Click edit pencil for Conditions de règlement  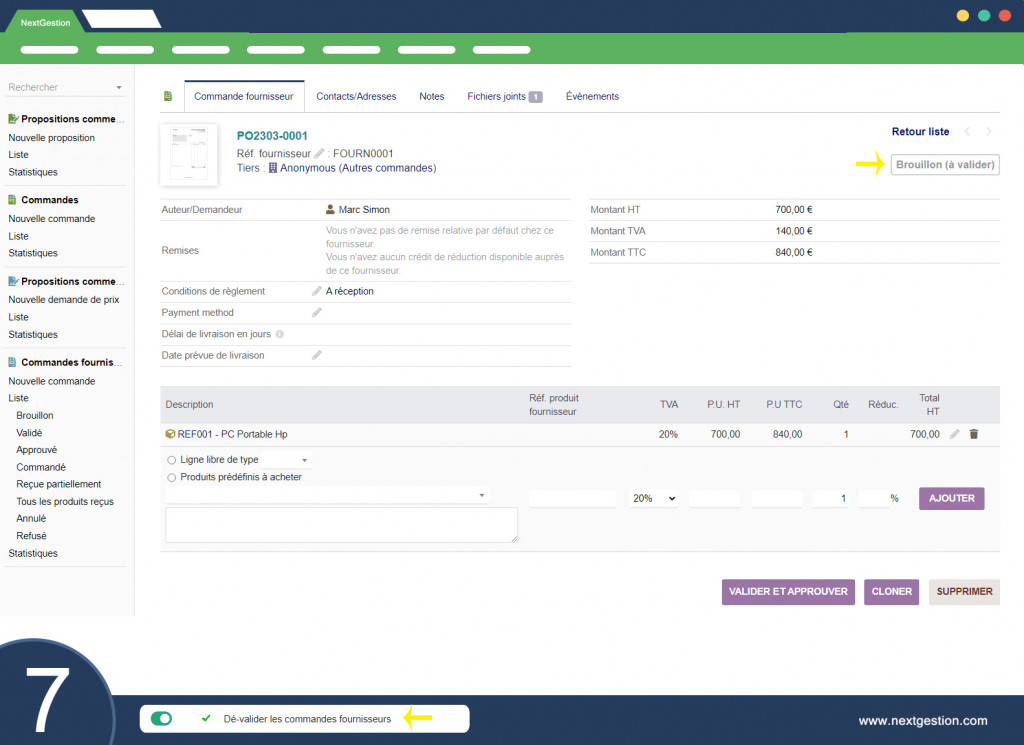point(317,291)
